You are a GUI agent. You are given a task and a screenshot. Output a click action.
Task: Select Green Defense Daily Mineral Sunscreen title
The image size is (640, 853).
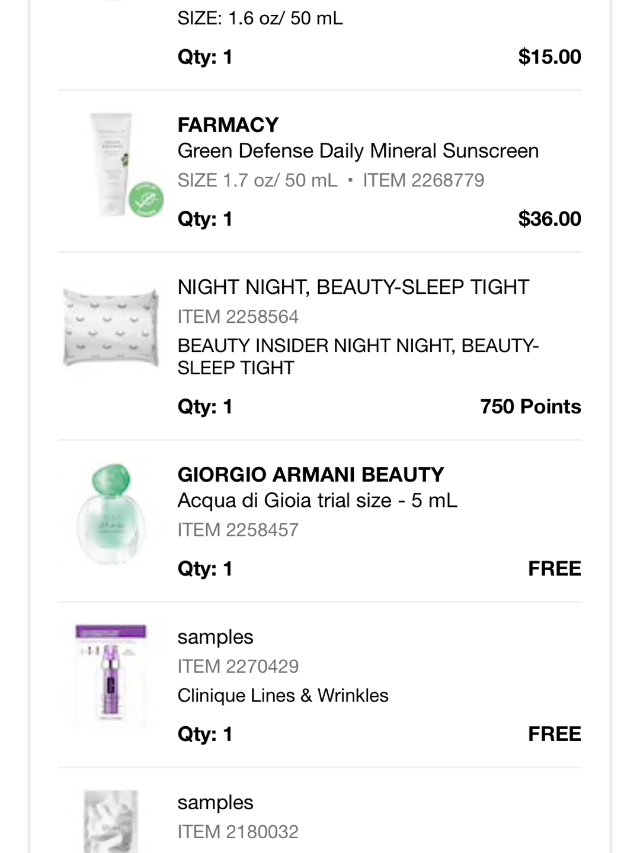coord(358,151)
